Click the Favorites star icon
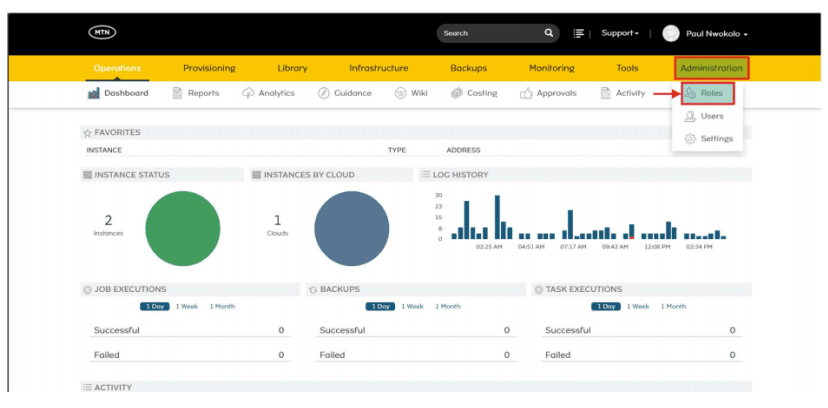 (x=88, y=132)
